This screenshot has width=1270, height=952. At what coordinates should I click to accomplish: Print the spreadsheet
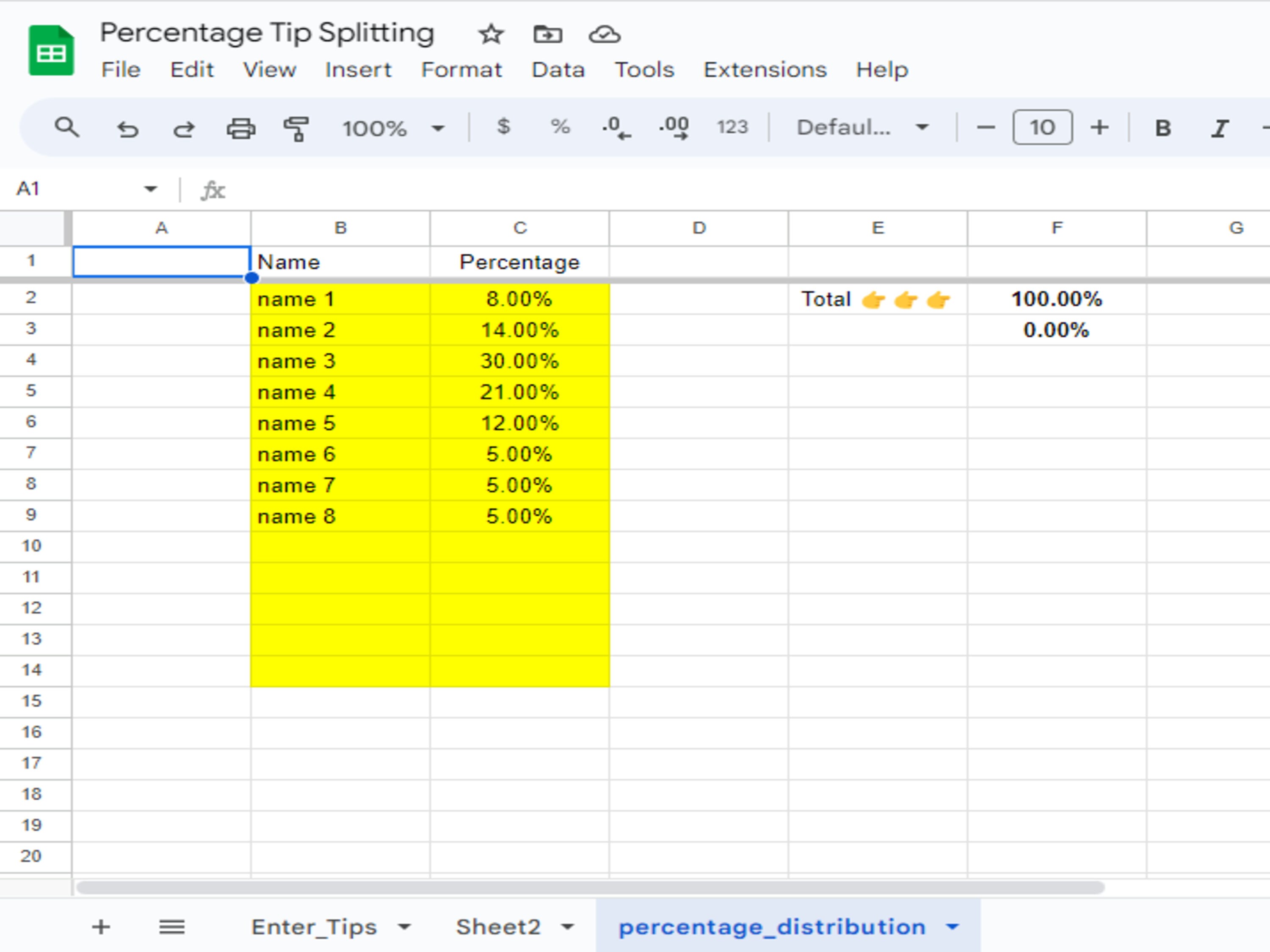click(240, 127)
